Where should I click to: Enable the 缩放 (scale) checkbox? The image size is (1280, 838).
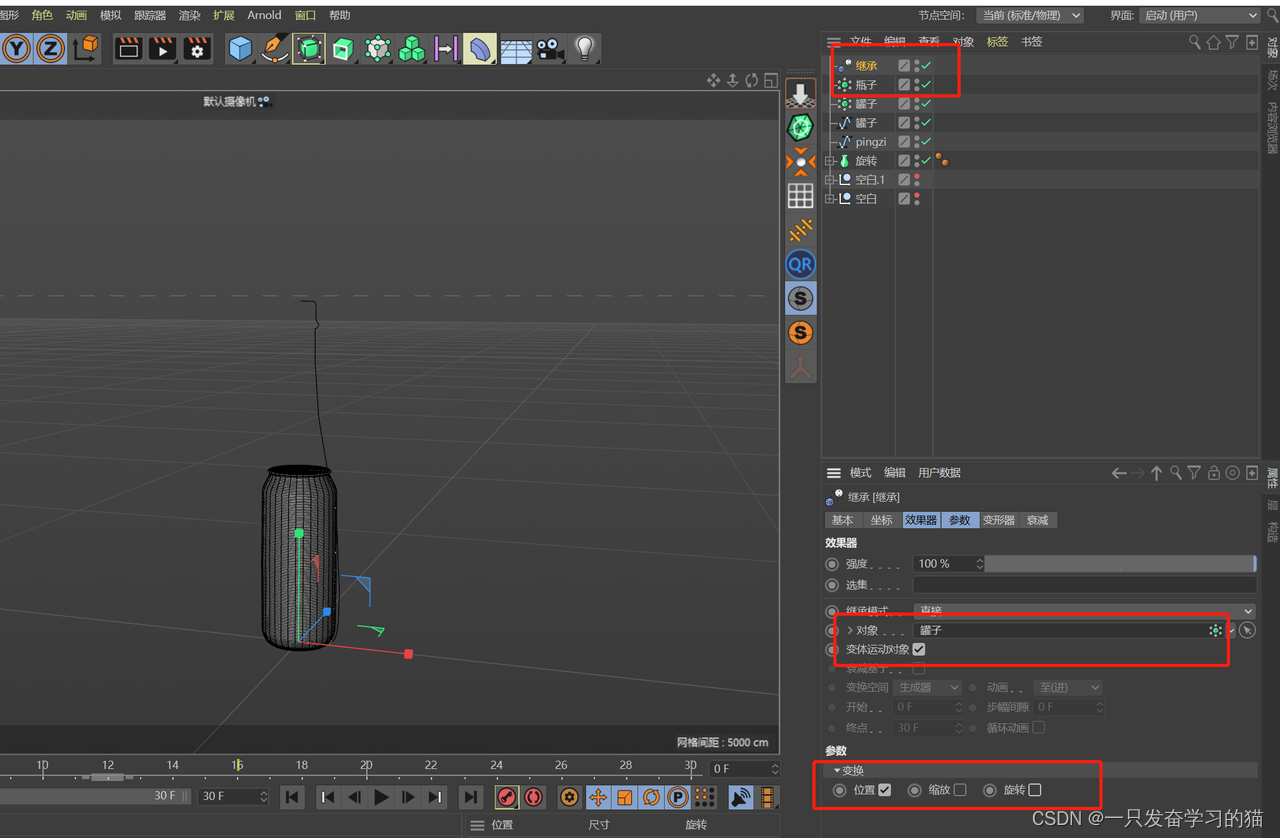coord(960,790)
